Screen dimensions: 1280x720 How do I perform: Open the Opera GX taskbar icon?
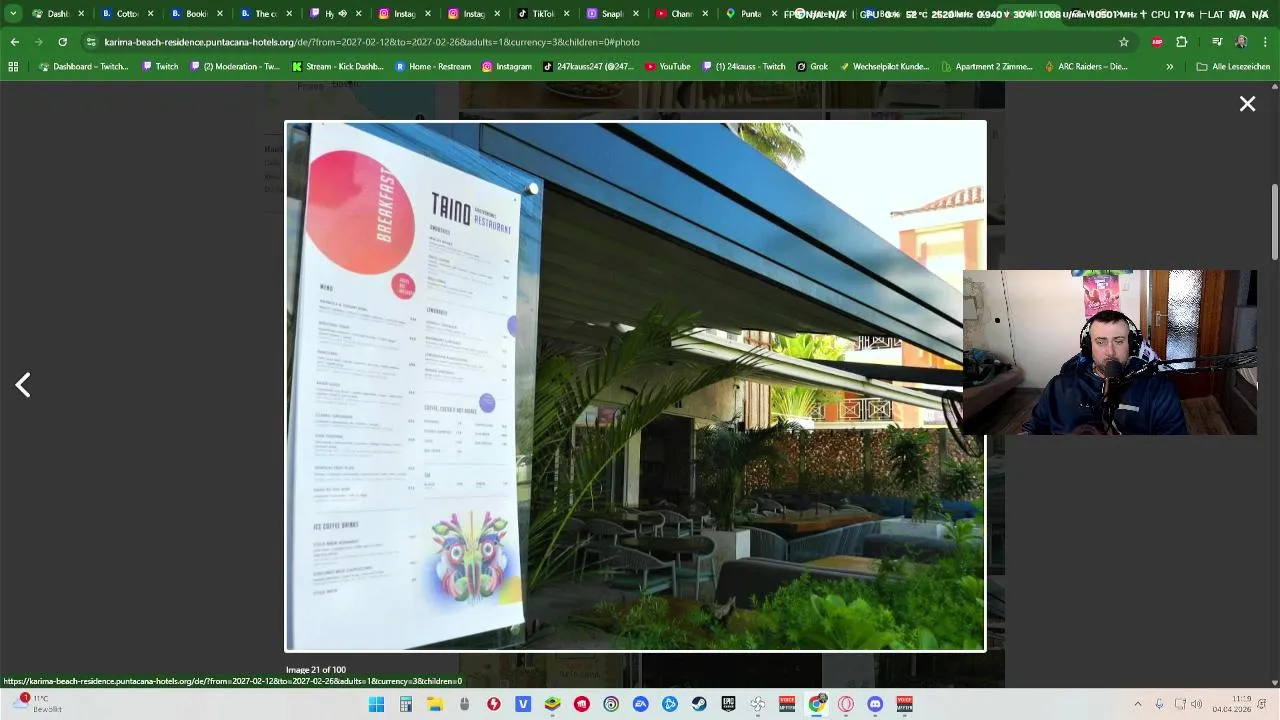(x=846, y=704)
